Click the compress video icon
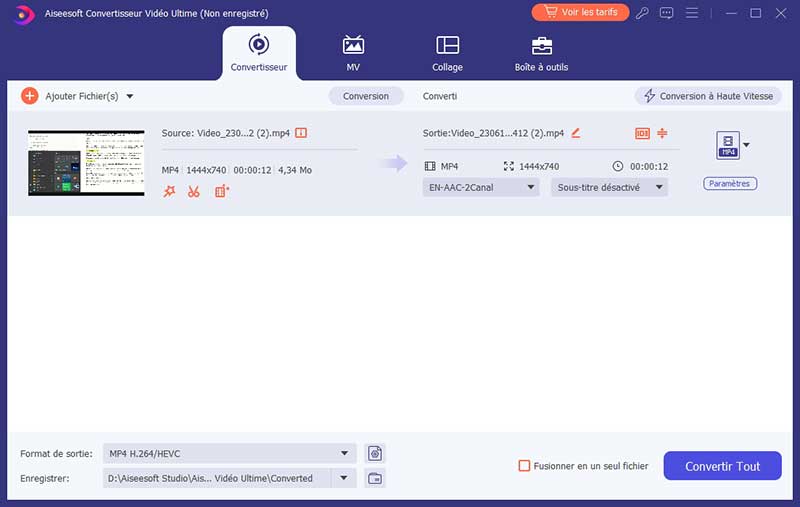800x507 pixels. [662, 133]
